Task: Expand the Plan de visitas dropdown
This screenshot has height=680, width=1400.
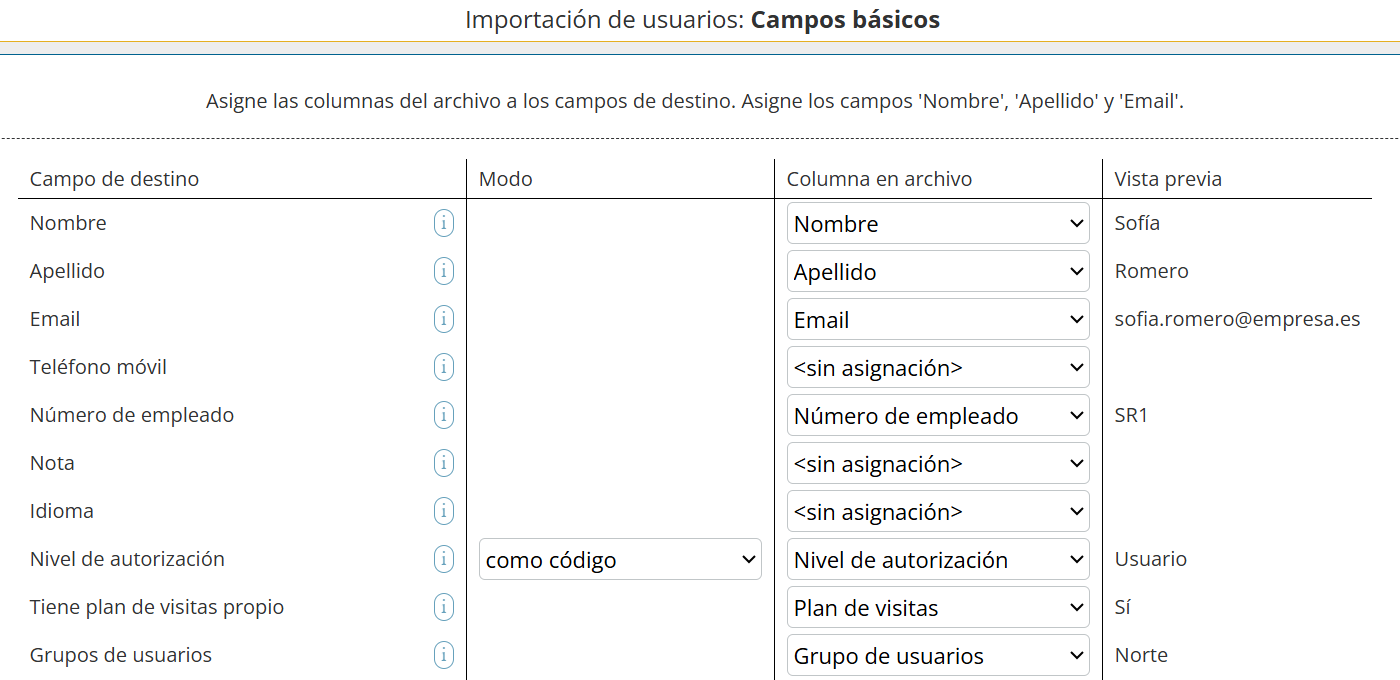Action: pyautogui.click(x=937, y=607)
